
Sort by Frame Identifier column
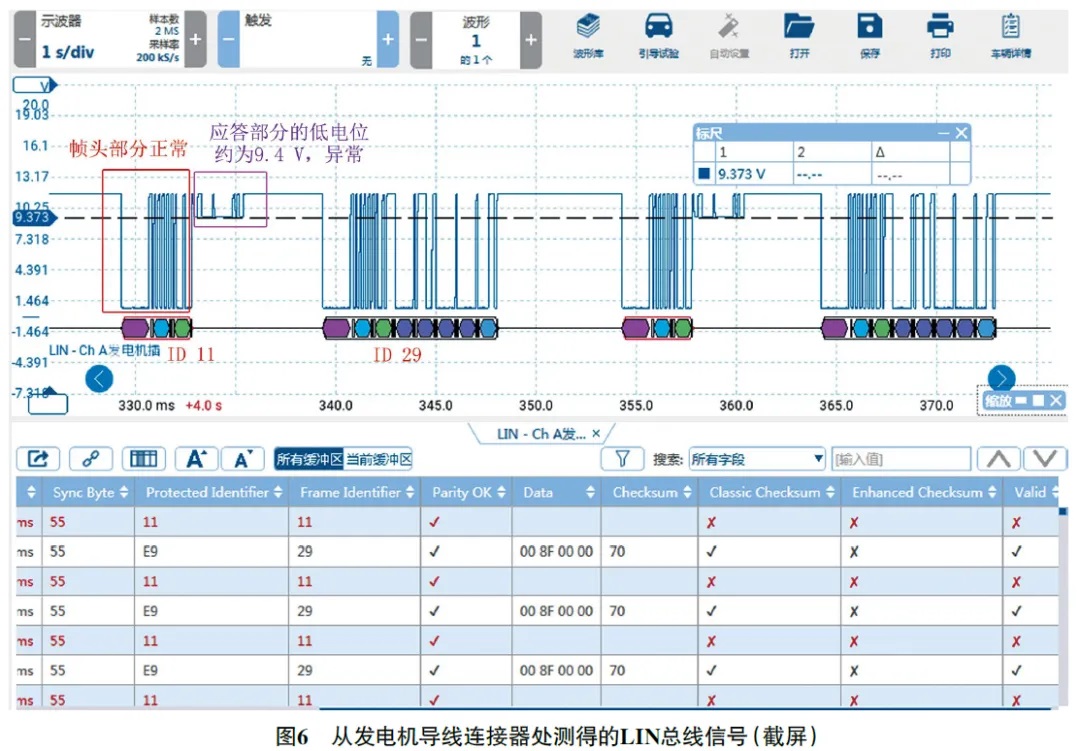[x=356, y=492]
